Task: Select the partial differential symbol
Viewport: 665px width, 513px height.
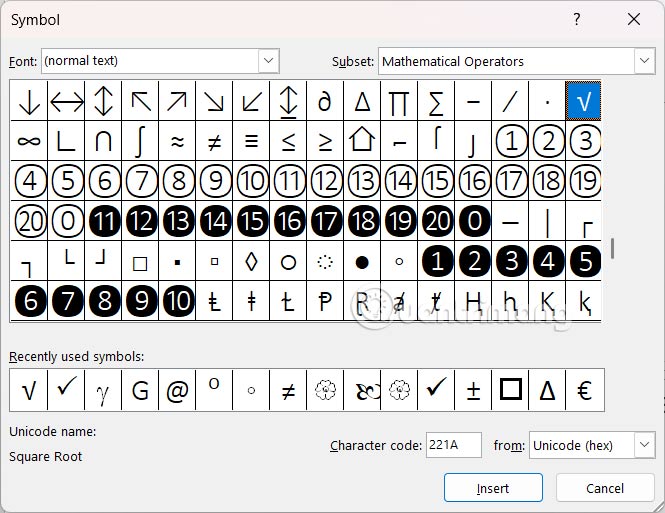Action: pyautogui.click(x=325, y=101)
